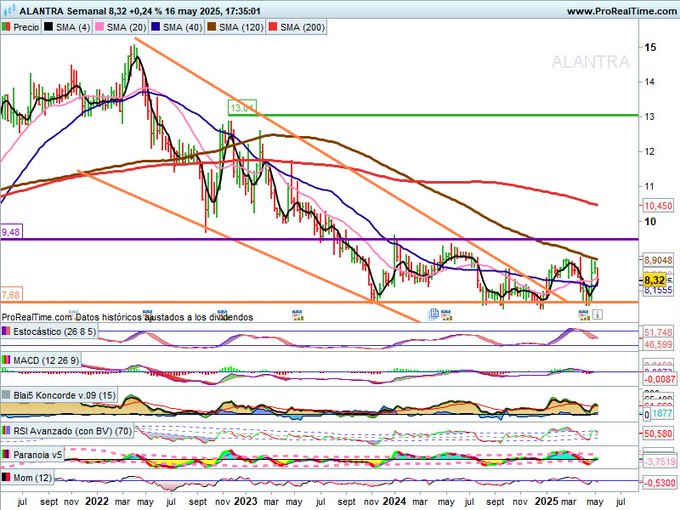Click the purple 9,48 level label
Image resolution: width=680 pixels, height=510 pixels.
[11, 232]
